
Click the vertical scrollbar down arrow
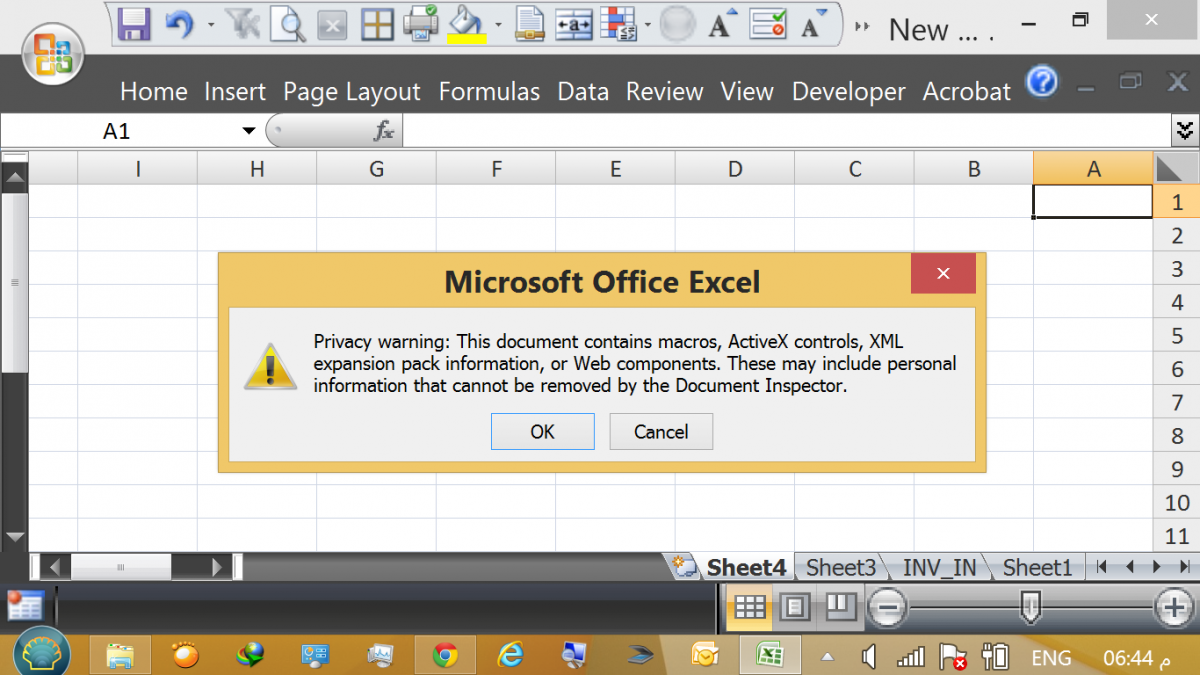click(x=14, y=536)
